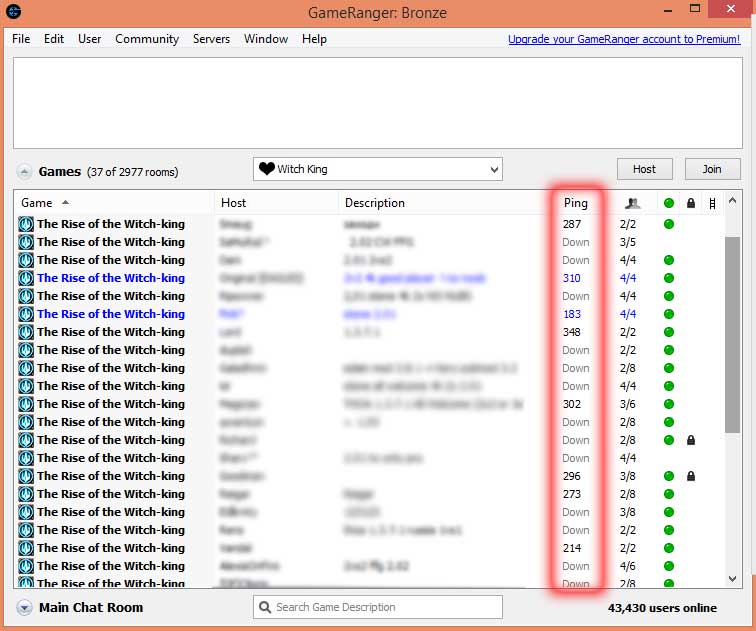756x631 pixels.
Task: Open the User menu
Action: (x=89, y=39)
